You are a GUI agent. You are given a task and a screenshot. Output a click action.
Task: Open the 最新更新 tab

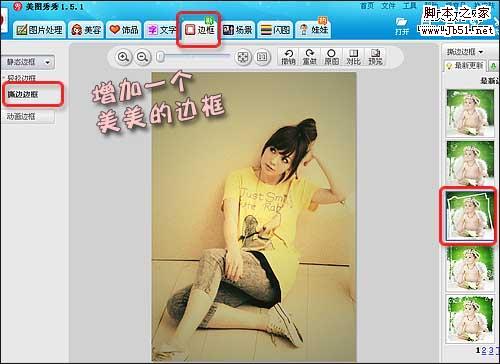coord(466,66)
